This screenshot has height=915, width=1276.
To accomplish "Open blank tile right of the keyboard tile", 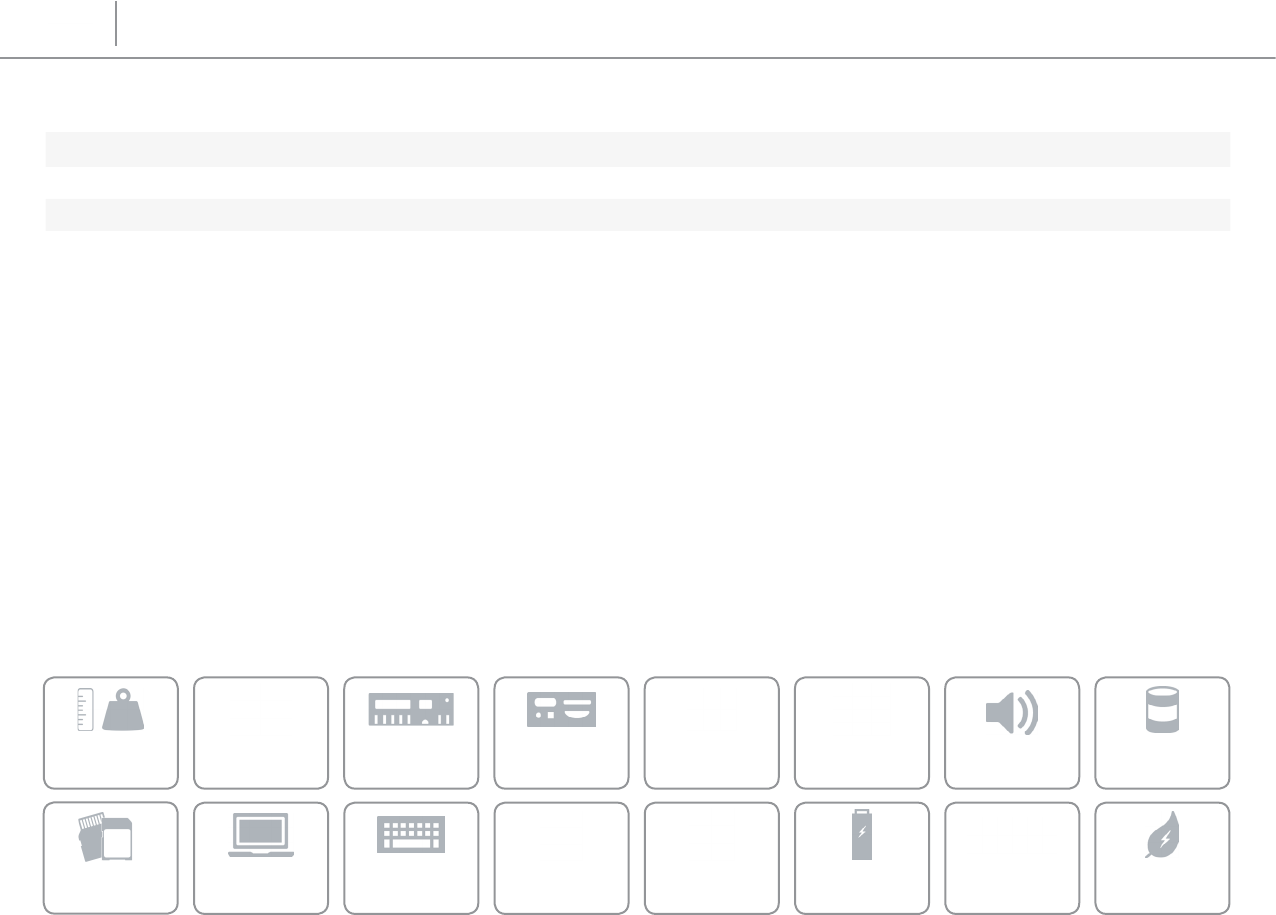I will pyautogui.click(x=561, y=858).
